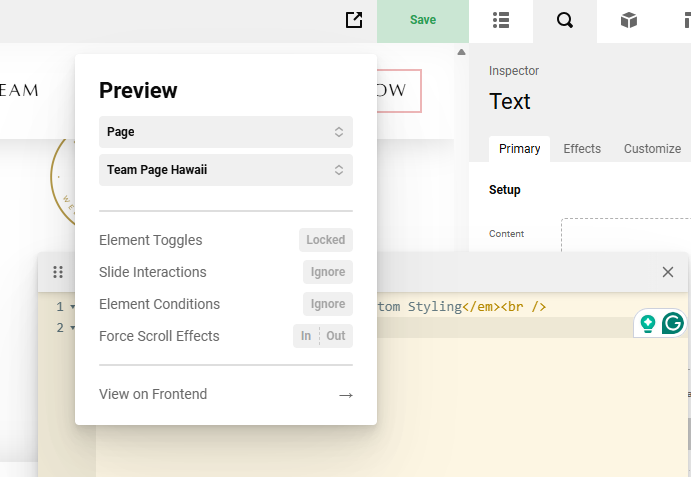The height and width of the screenshot is (477, 691).
Task: Click the Inspector label text
Action: tap(514, 71)
